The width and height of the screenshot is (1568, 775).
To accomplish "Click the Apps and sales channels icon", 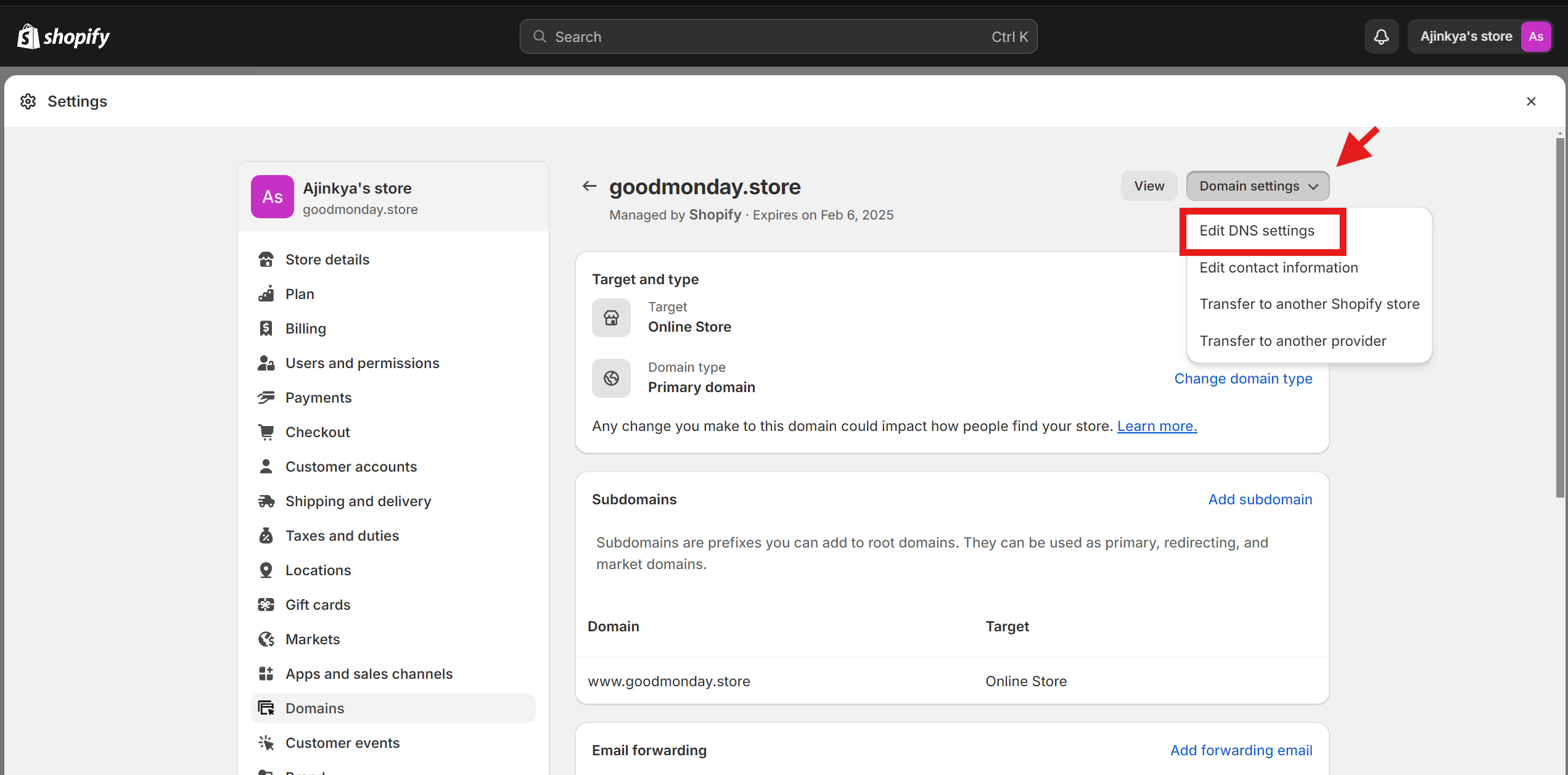I will point(266,674).
